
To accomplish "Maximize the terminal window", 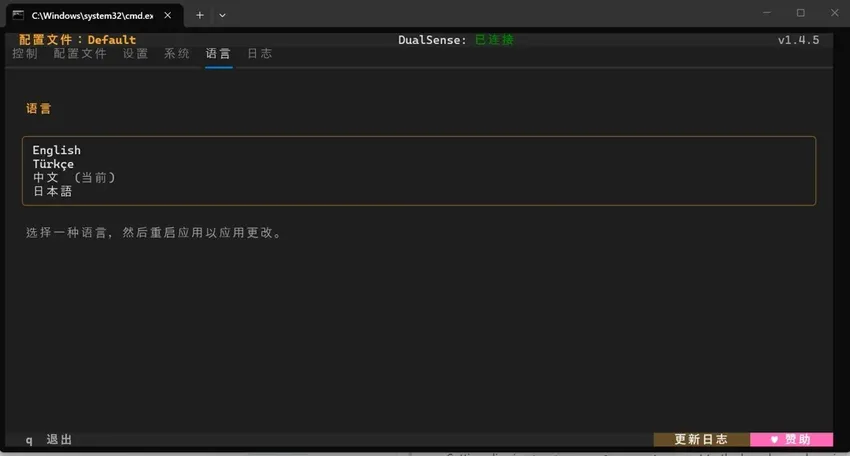I will [x=801, y=13].
